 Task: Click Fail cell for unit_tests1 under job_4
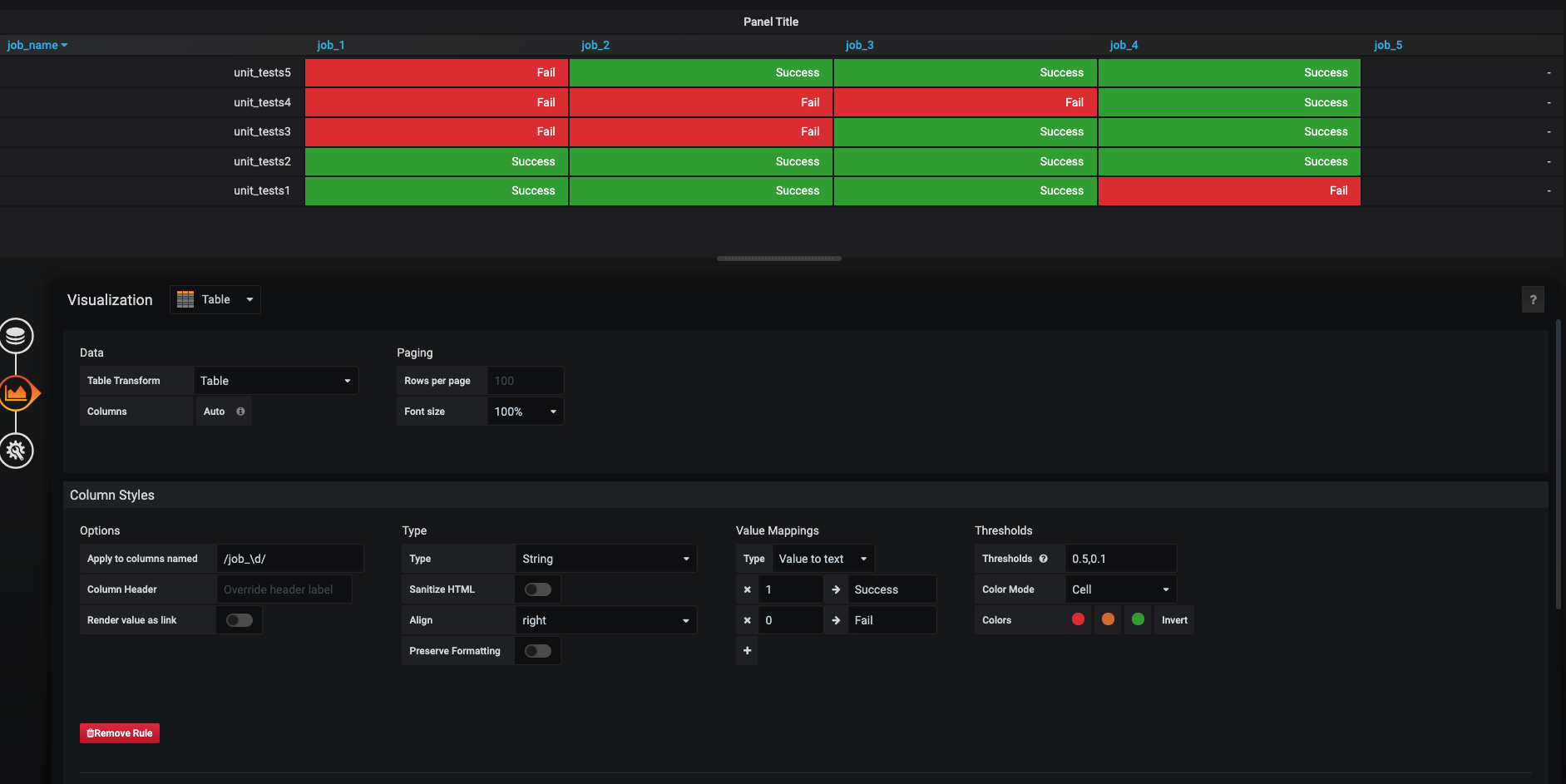tap(1229, 190)
